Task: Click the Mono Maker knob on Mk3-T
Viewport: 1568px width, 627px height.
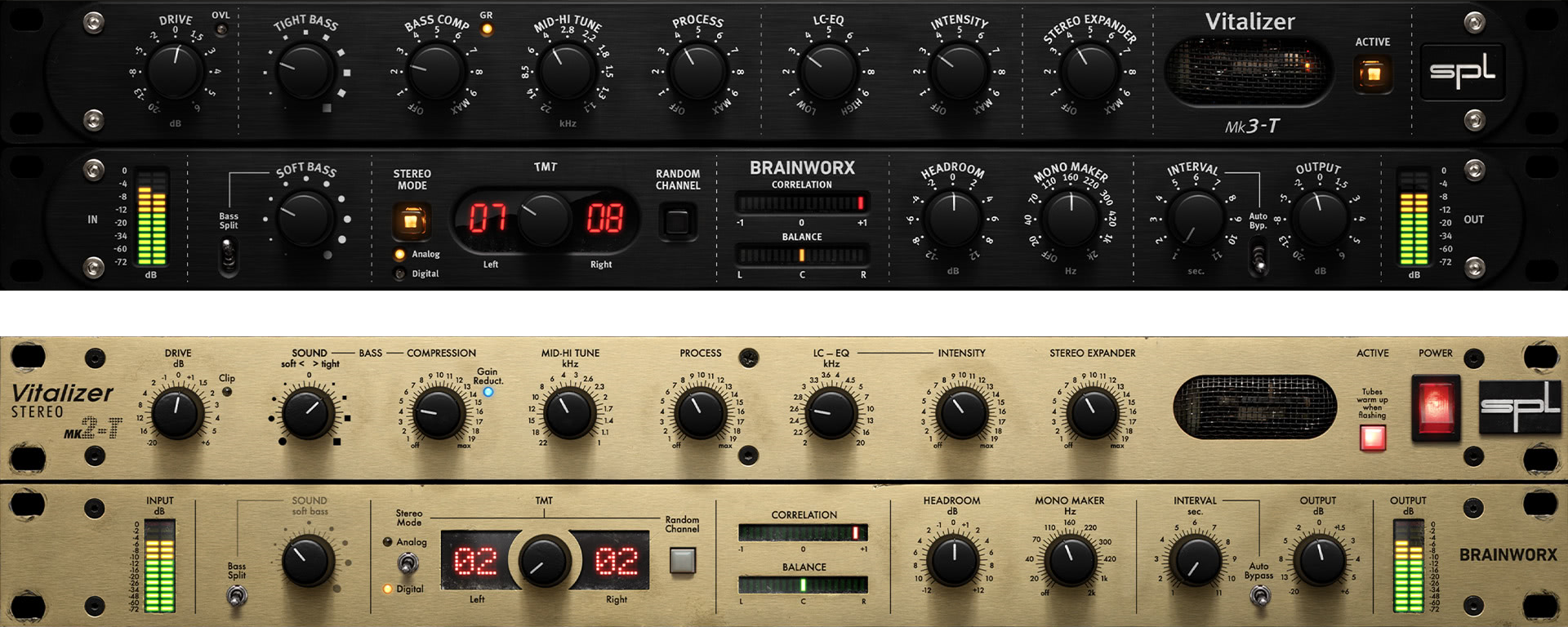Action: pos(1070,219)
